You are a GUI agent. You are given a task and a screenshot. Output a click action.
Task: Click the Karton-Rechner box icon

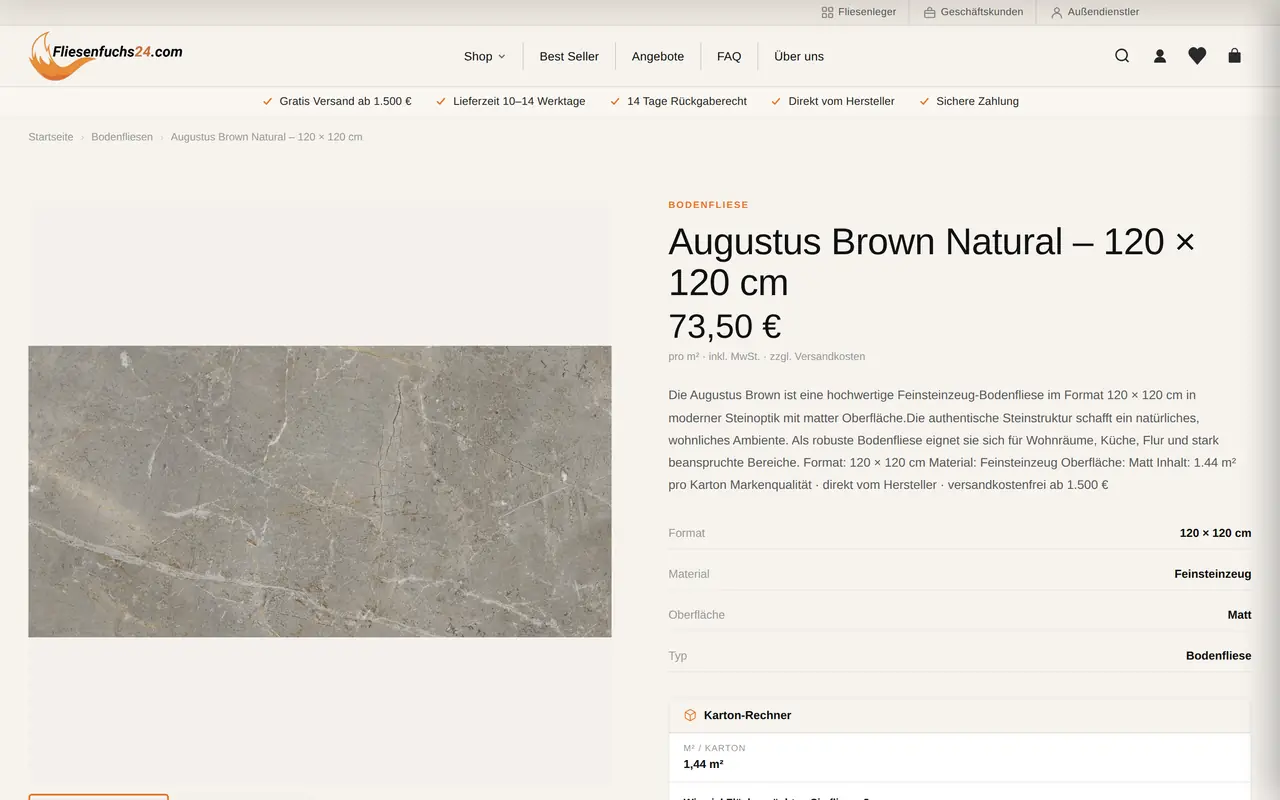tap(690, 715)
